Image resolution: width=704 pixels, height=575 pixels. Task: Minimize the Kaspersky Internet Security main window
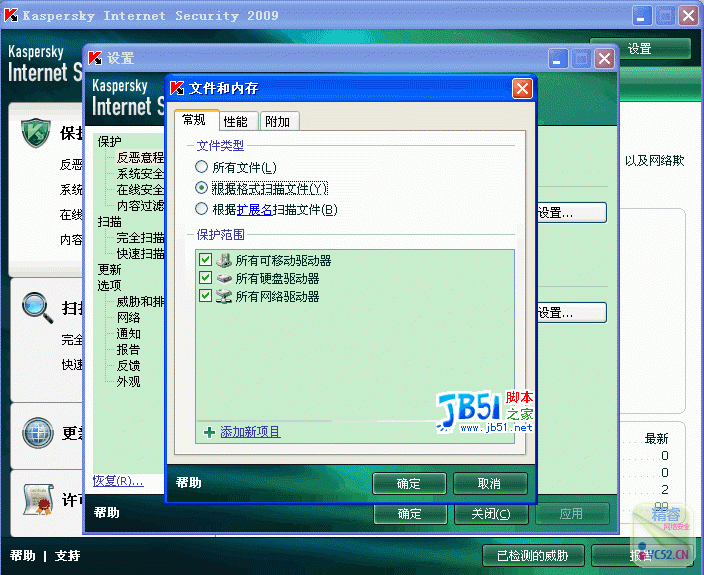642,16
